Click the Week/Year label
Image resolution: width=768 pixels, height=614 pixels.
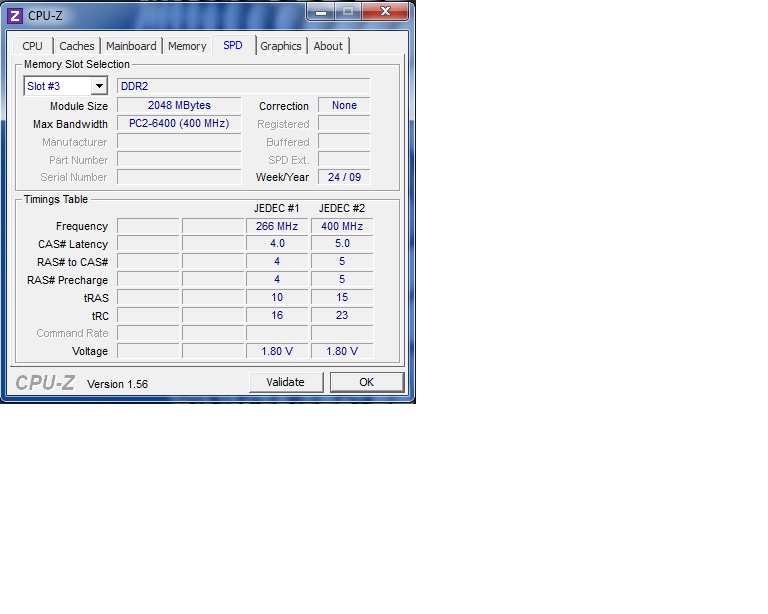[x=283, y=178]
